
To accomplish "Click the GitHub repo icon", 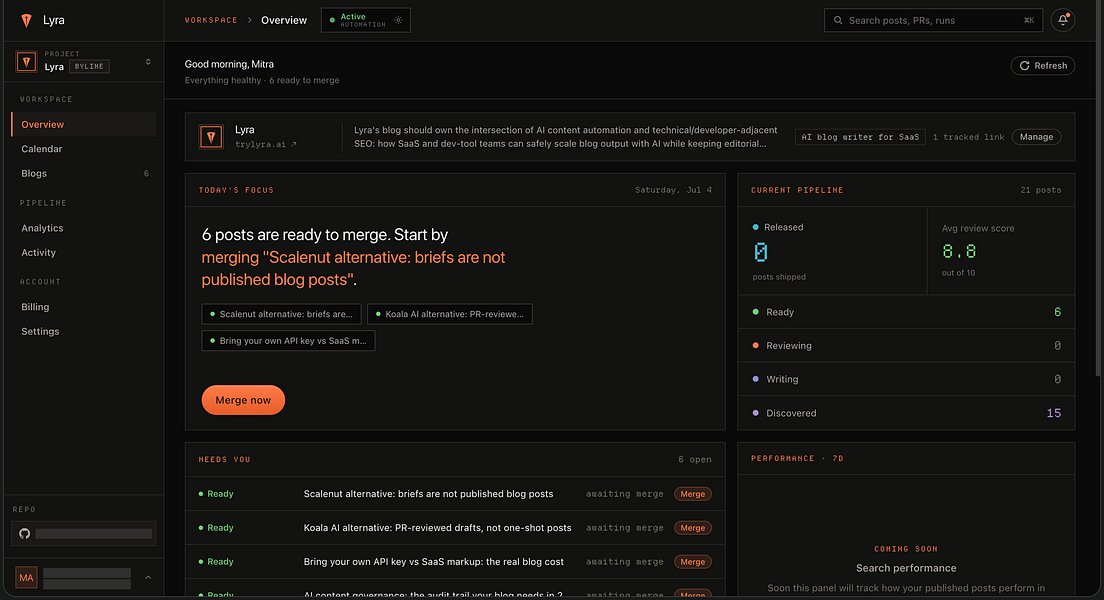I will [25, 534].
